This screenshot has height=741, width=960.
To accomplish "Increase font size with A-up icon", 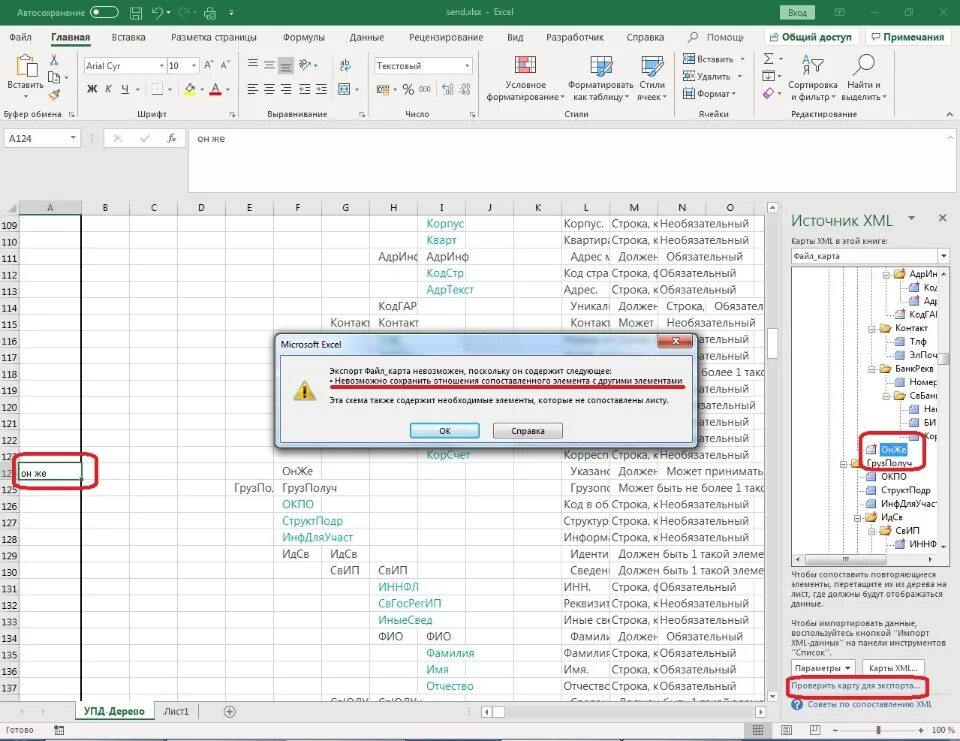I will [x=209, y=65].
